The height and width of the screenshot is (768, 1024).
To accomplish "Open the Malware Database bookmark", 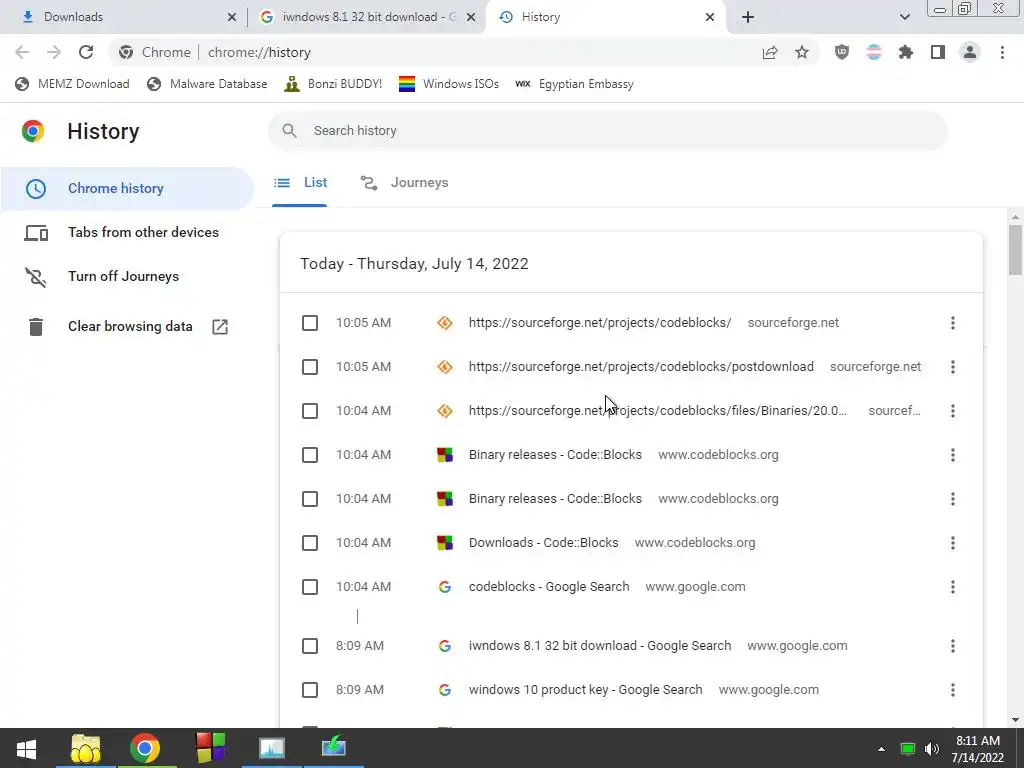I will [207, 84].
